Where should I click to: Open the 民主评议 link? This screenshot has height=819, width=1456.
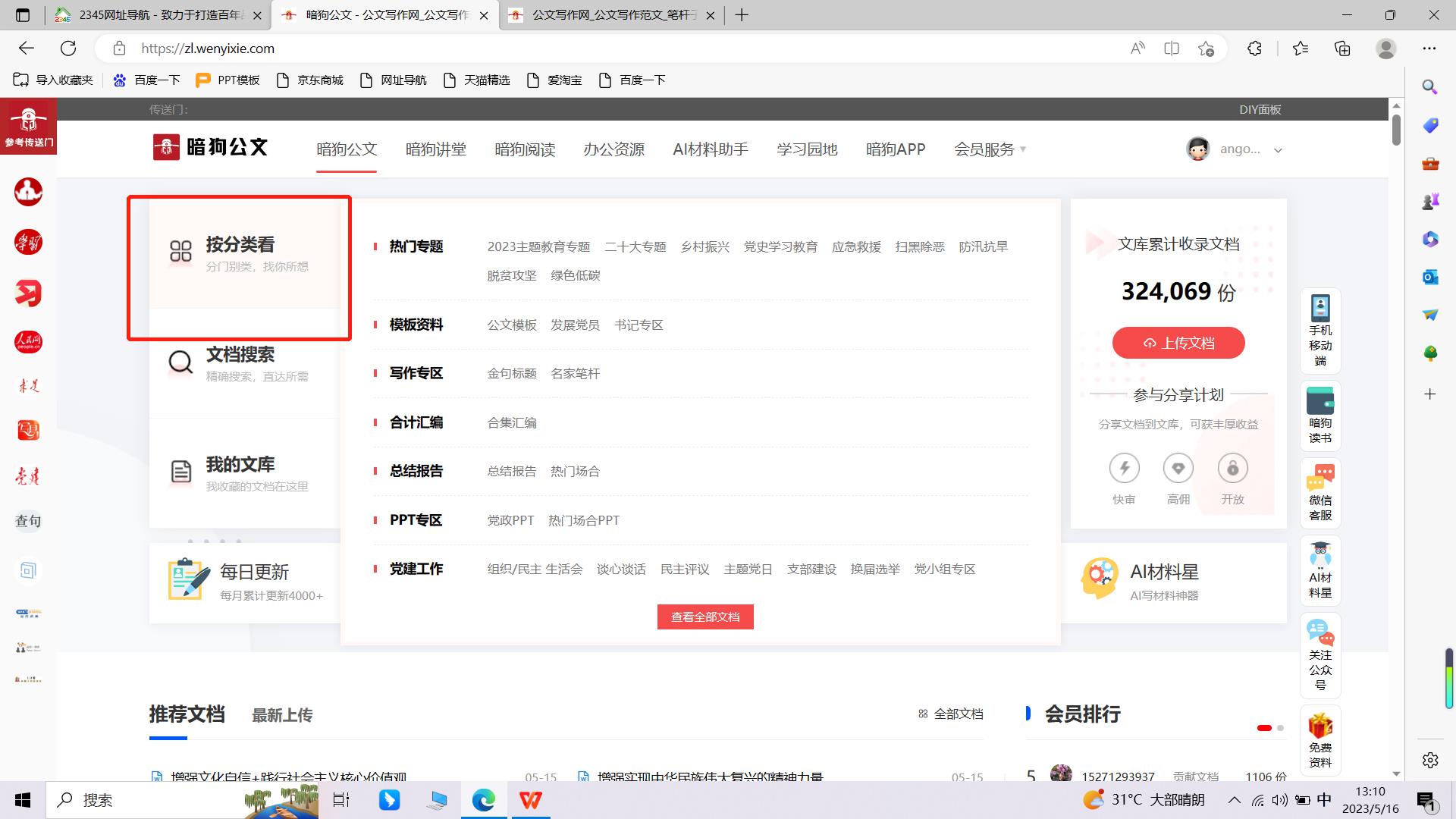pos(685,570)
